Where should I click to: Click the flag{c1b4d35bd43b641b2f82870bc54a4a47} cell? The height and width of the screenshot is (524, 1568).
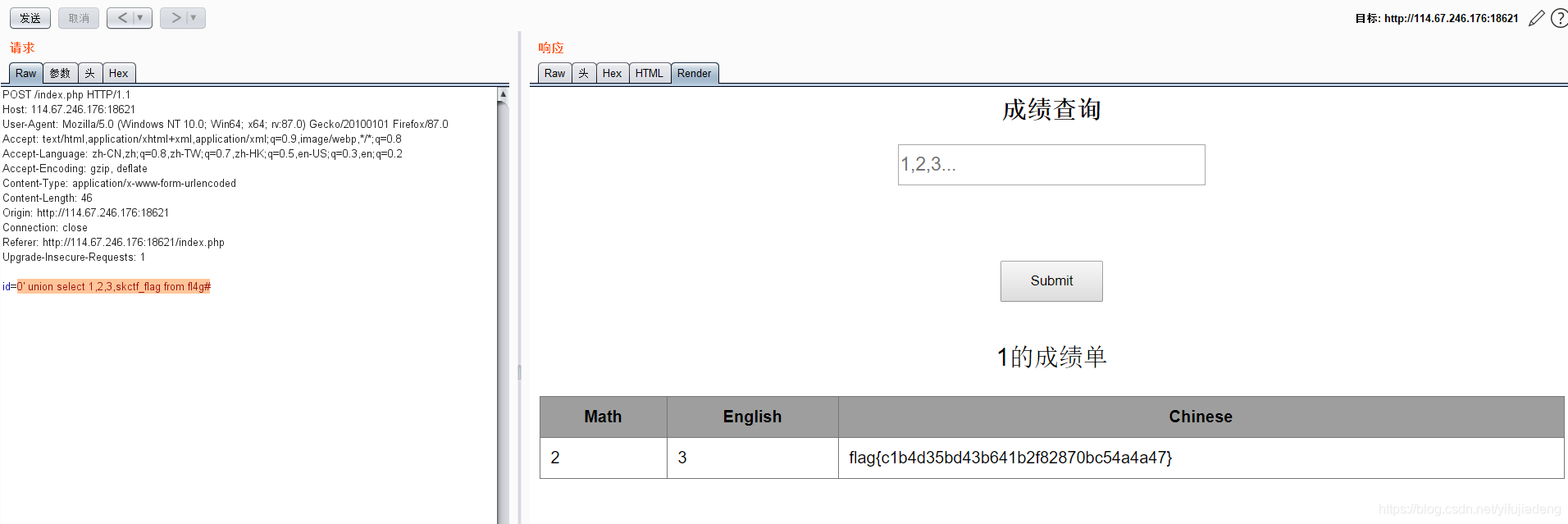[x=1201, y=458]
